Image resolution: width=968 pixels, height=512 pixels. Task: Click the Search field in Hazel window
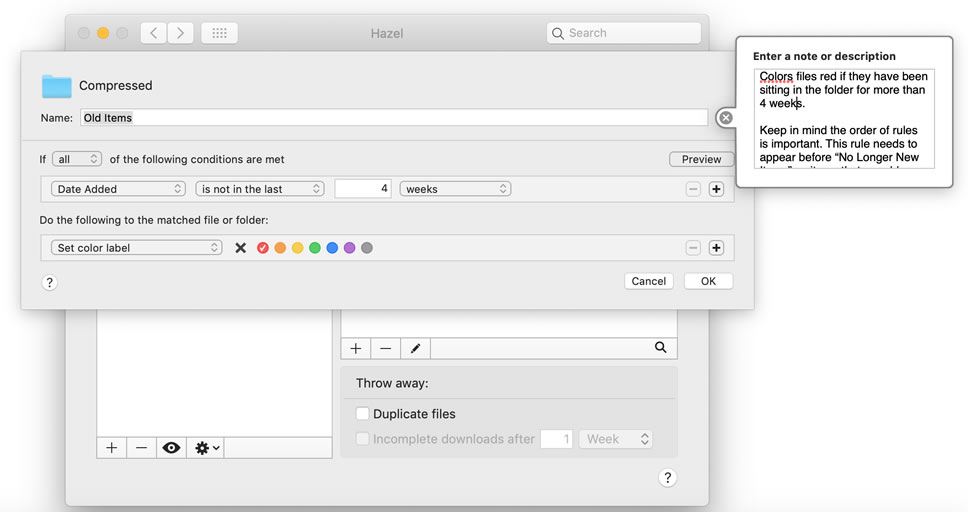point(624,33)
